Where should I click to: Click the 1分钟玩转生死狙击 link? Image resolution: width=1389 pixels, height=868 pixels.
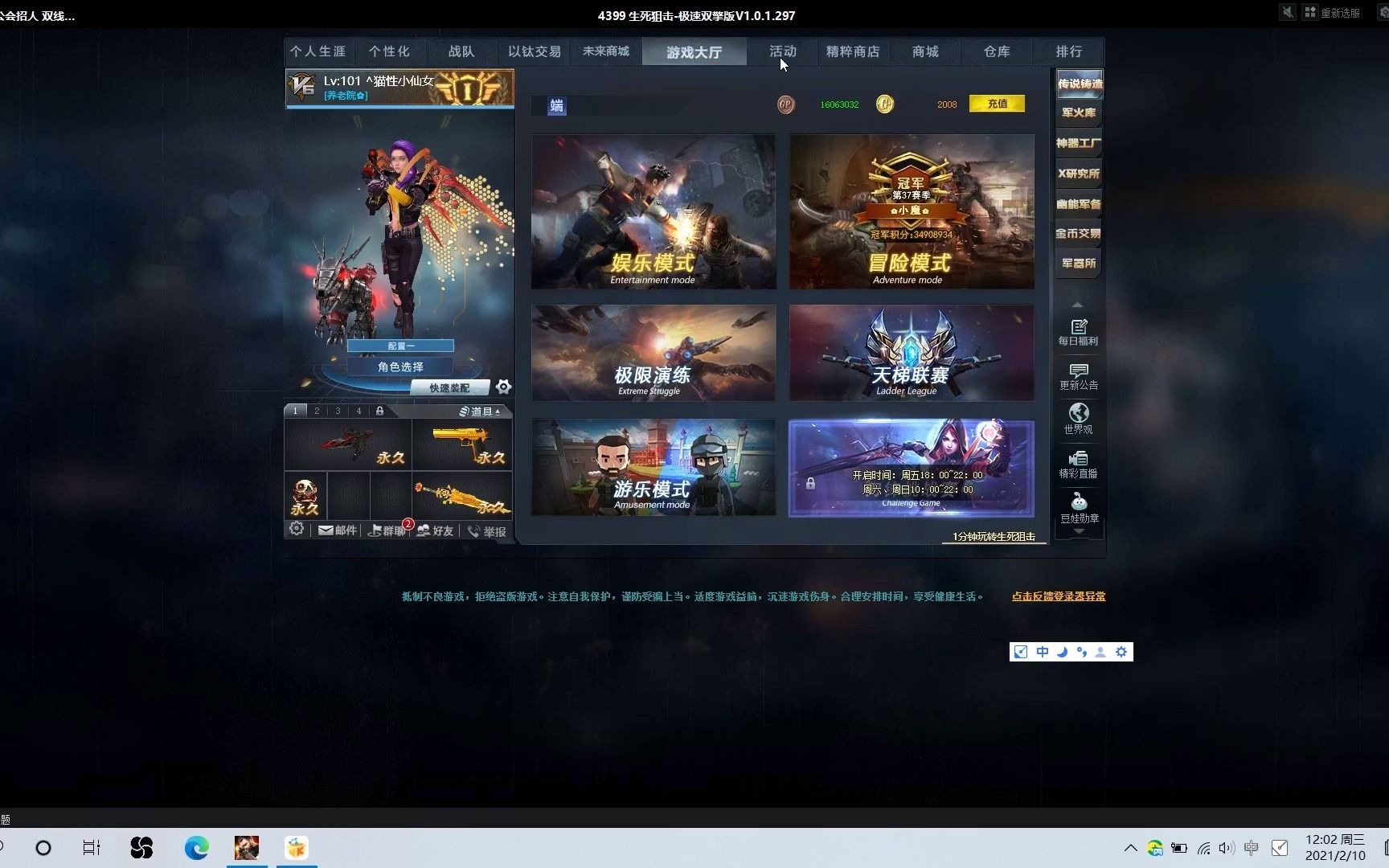pos(994,537)
